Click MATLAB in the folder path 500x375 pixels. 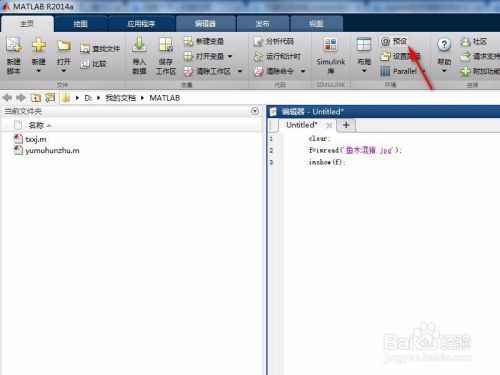(x=165, y=98)
